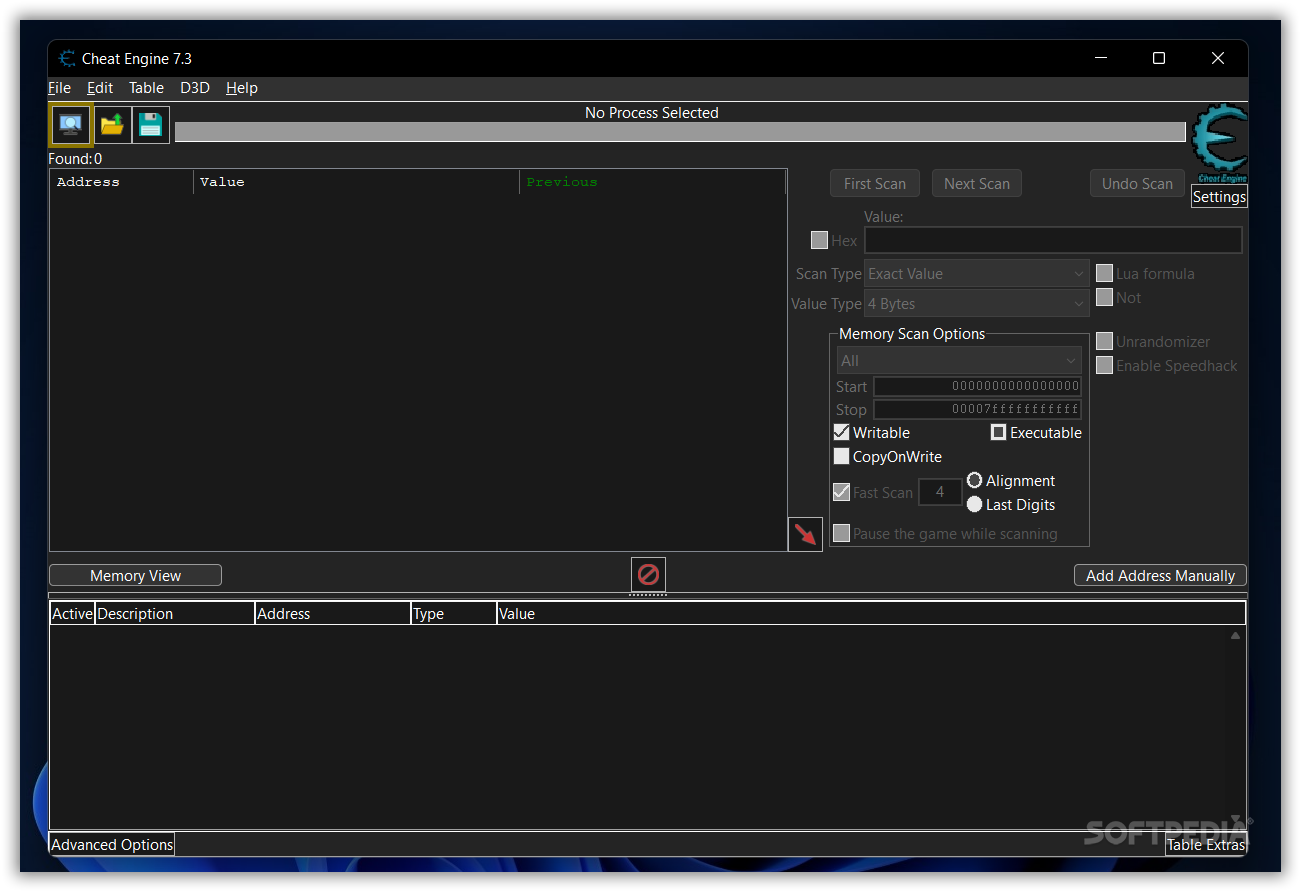
Task: Toggle the Fast Scan checkbox
Action: coord(841,492)
